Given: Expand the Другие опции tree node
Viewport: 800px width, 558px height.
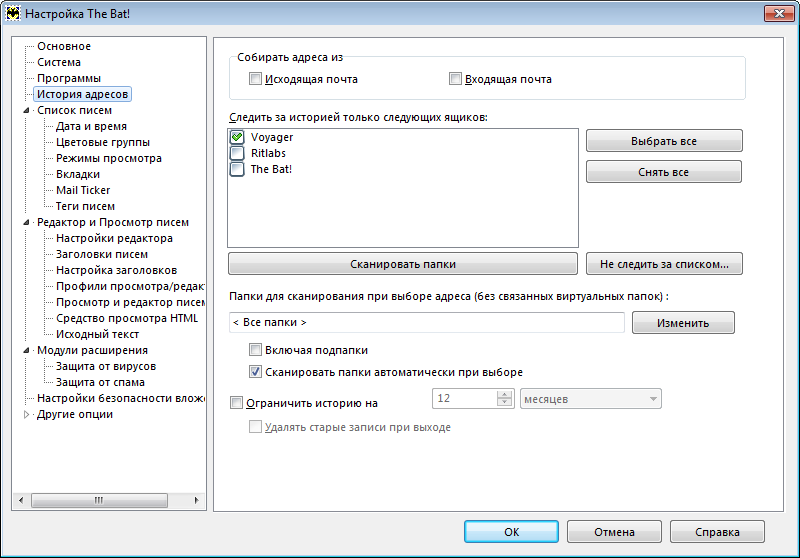Looking at the screenshot, I should [27, 414].
